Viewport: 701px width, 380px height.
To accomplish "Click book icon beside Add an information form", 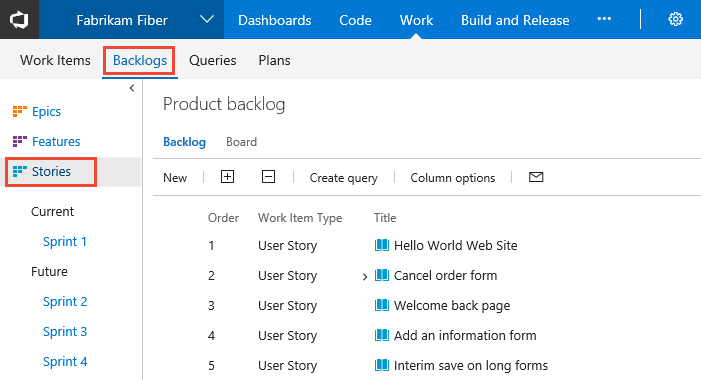I will point(381,335).
